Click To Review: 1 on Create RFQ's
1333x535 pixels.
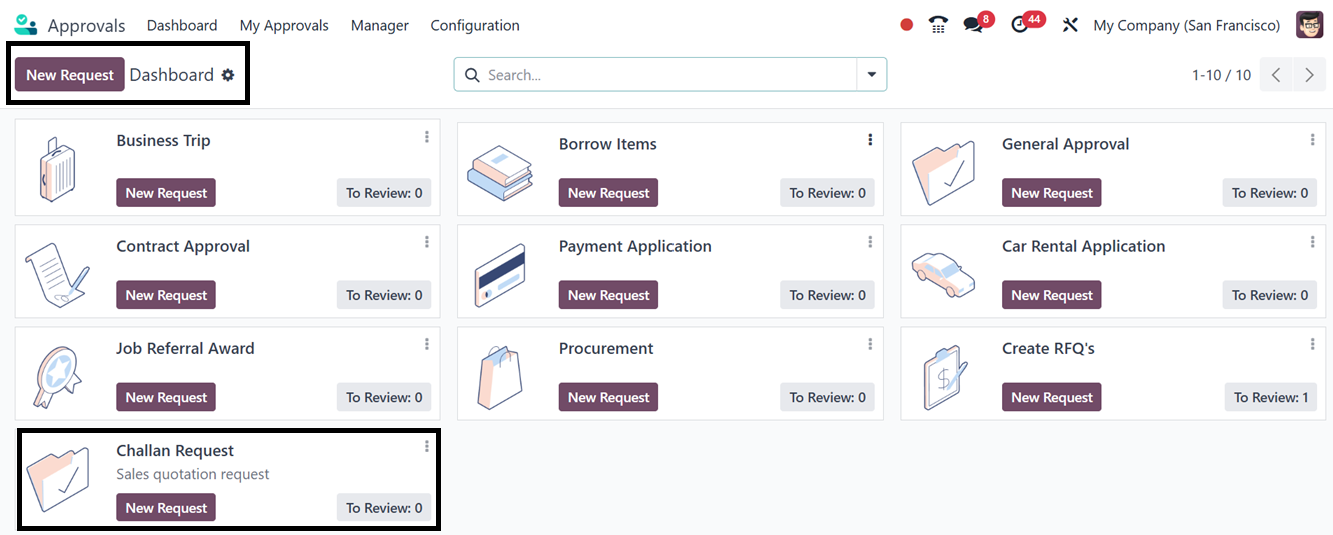point(1270,397)
